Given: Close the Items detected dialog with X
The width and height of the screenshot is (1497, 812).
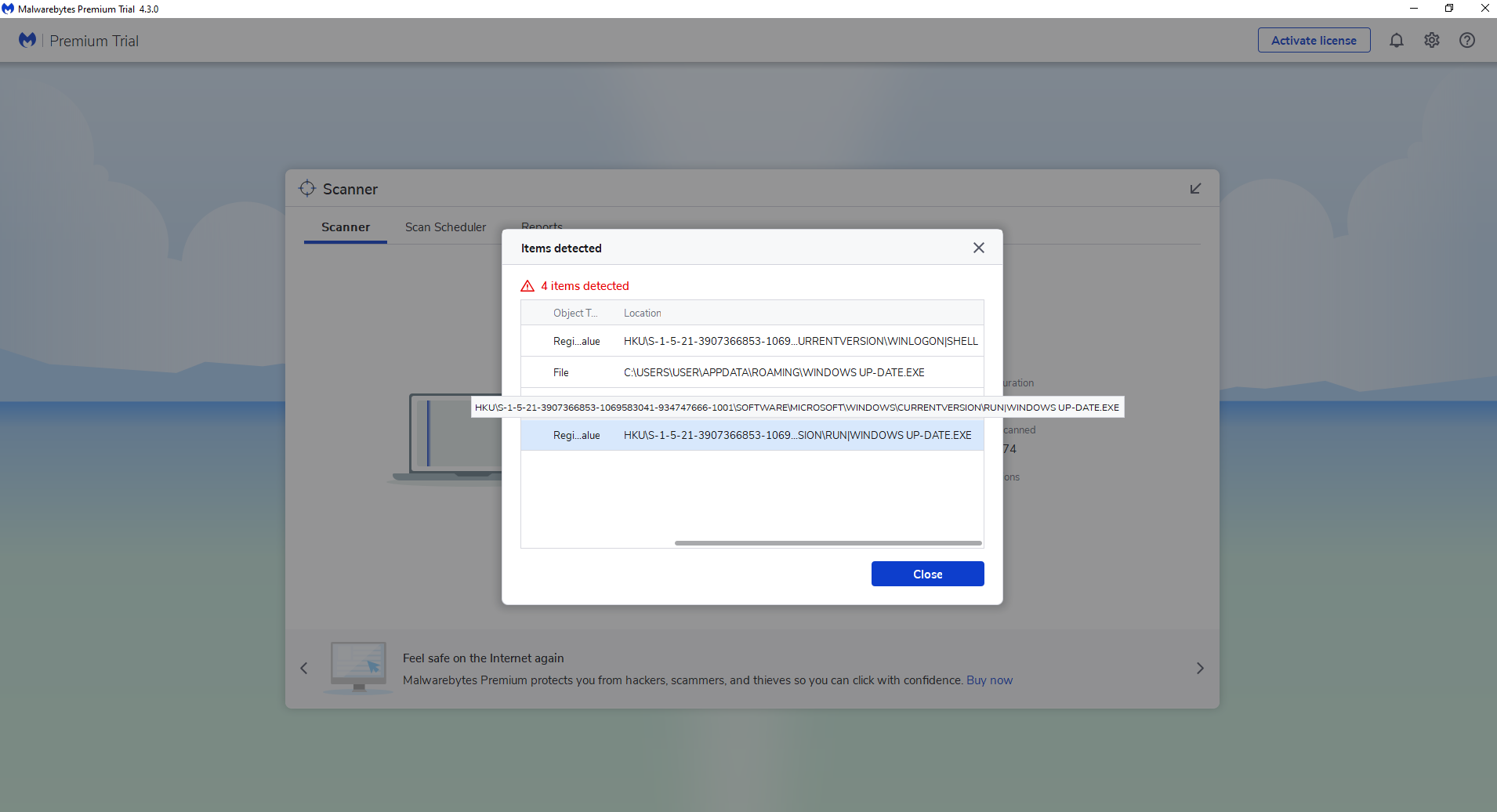Looking at the screenshot, I should click(979, 248).
